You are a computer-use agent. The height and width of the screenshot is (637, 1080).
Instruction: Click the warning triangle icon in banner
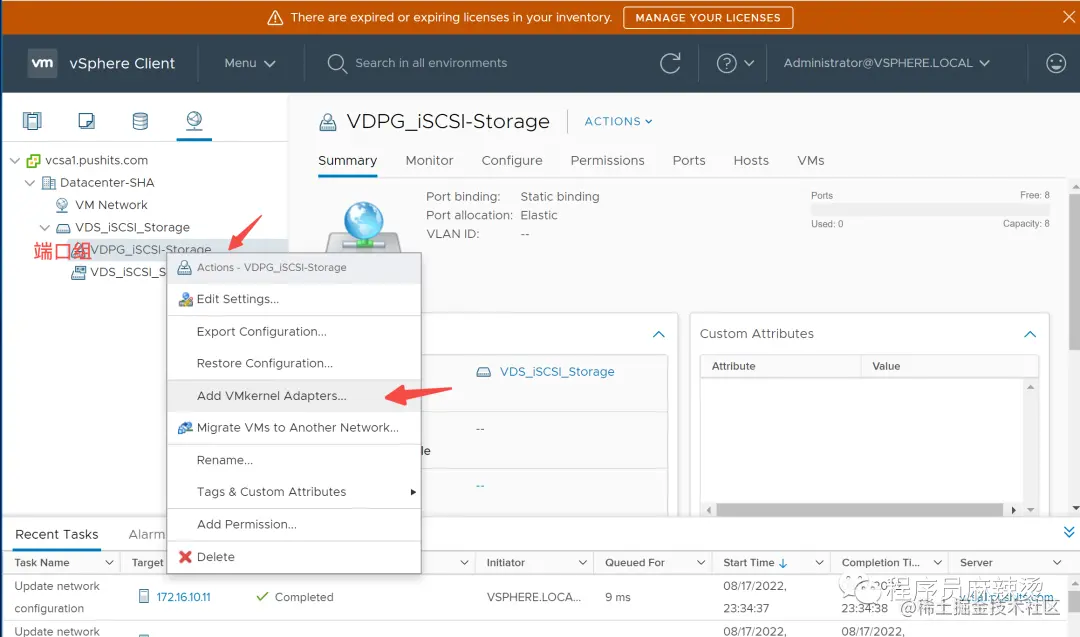[x=275, y=17]
